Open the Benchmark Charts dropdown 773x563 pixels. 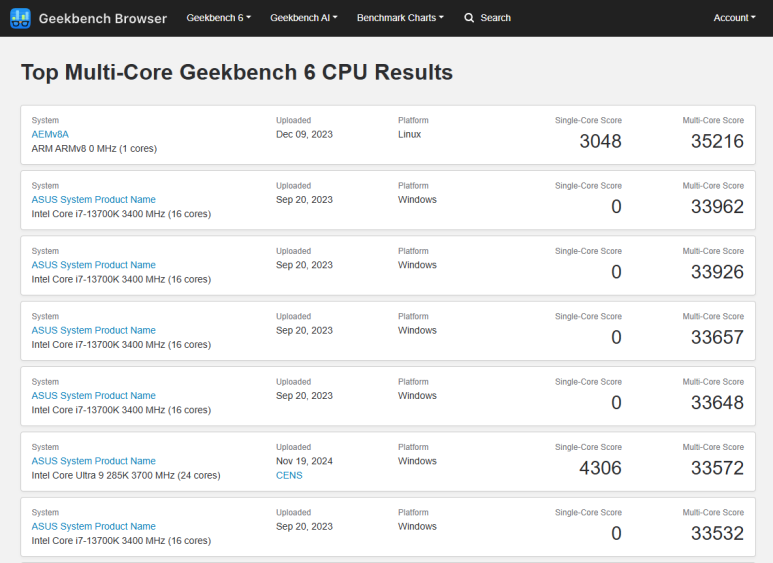(x=400, y=18)
